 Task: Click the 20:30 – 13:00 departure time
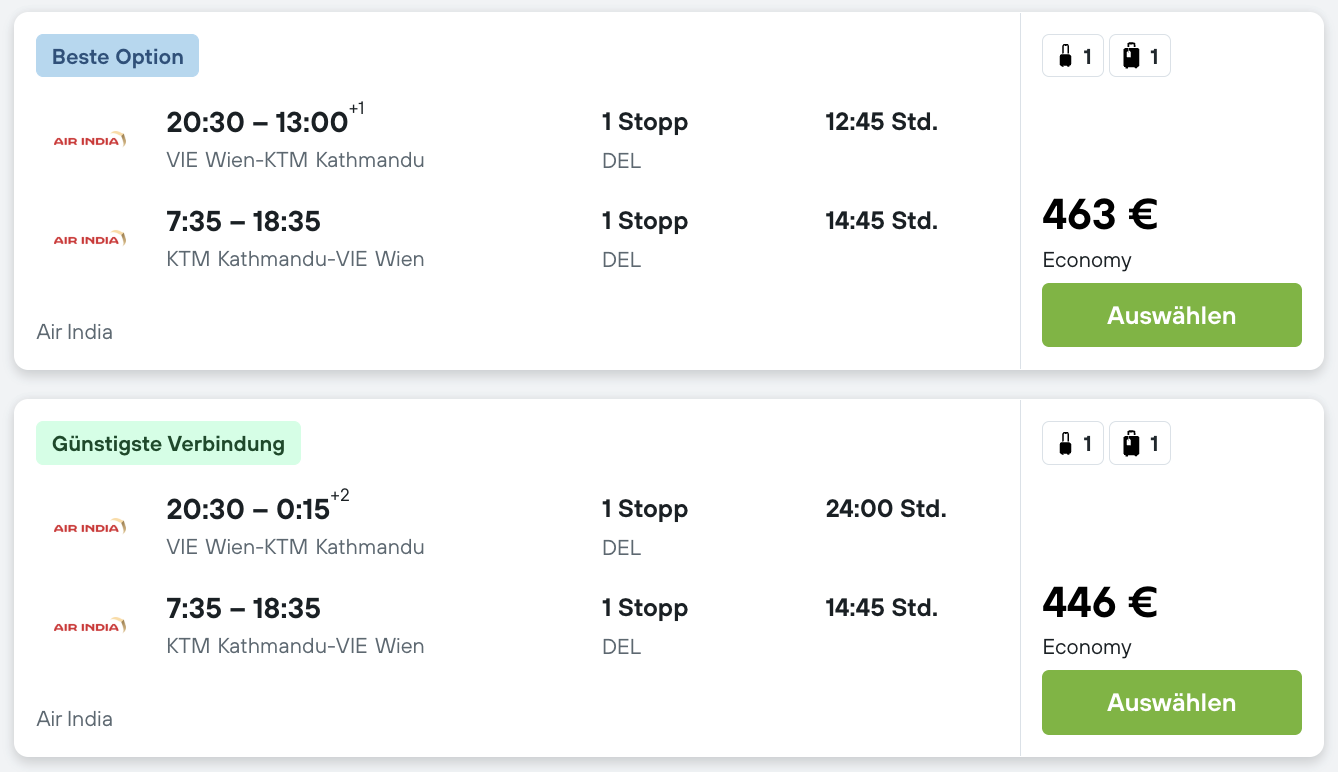(257, 122)
